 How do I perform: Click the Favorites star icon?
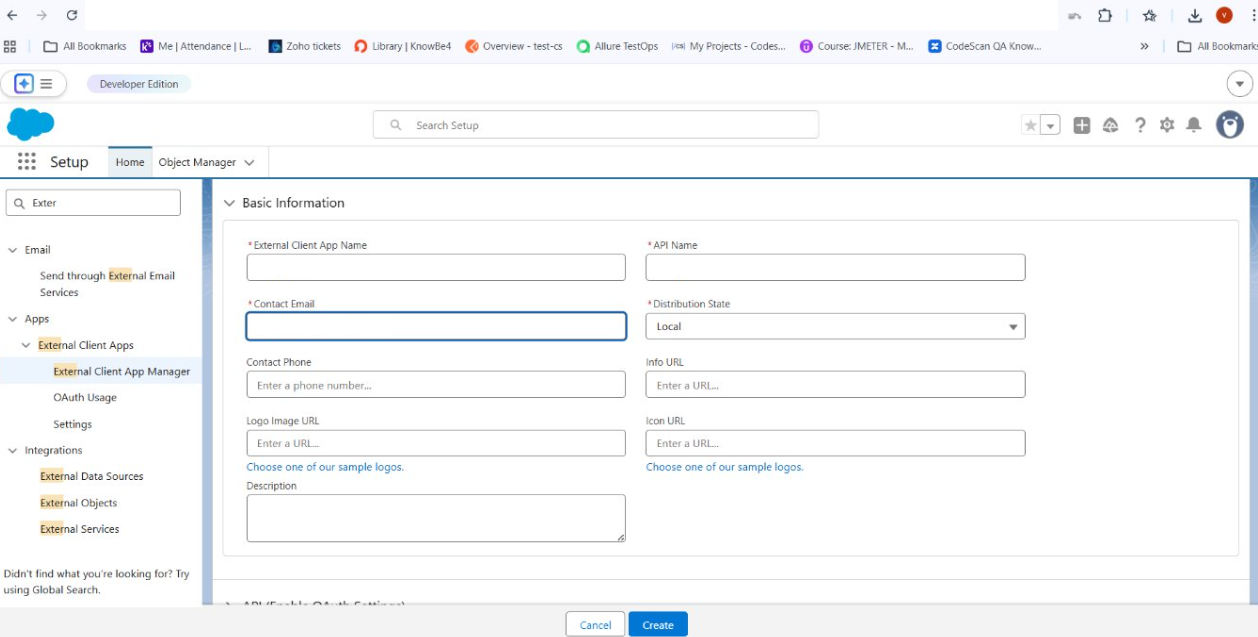coord(1030,125)
